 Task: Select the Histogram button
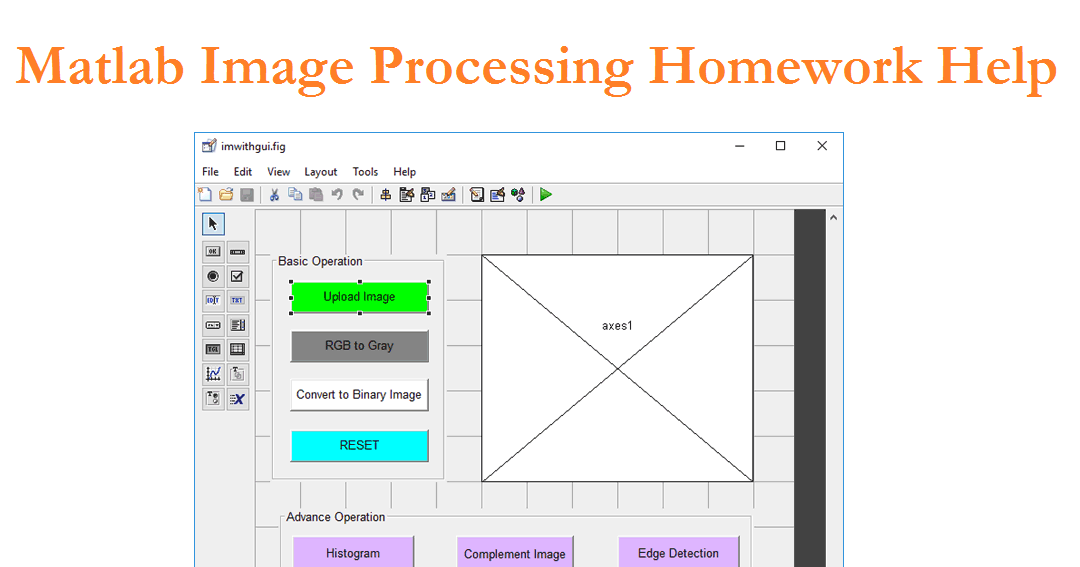coord(353,553)
